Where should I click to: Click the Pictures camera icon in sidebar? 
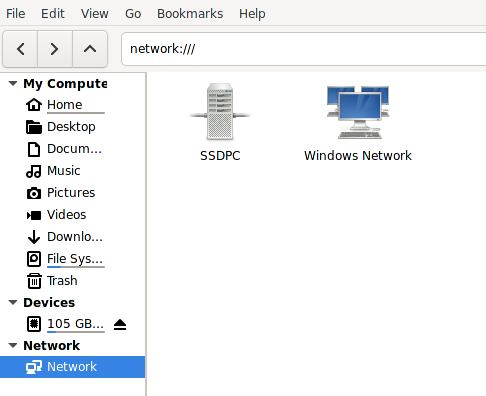[x=34, y=193]
